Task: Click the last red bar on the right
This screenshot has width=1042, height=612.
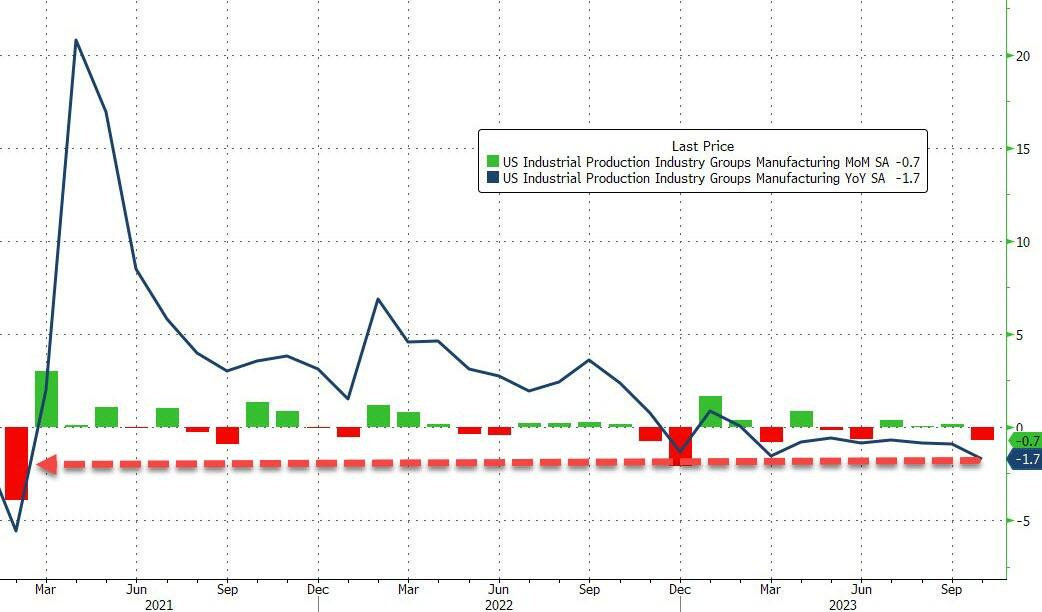Action: (982, 434)
